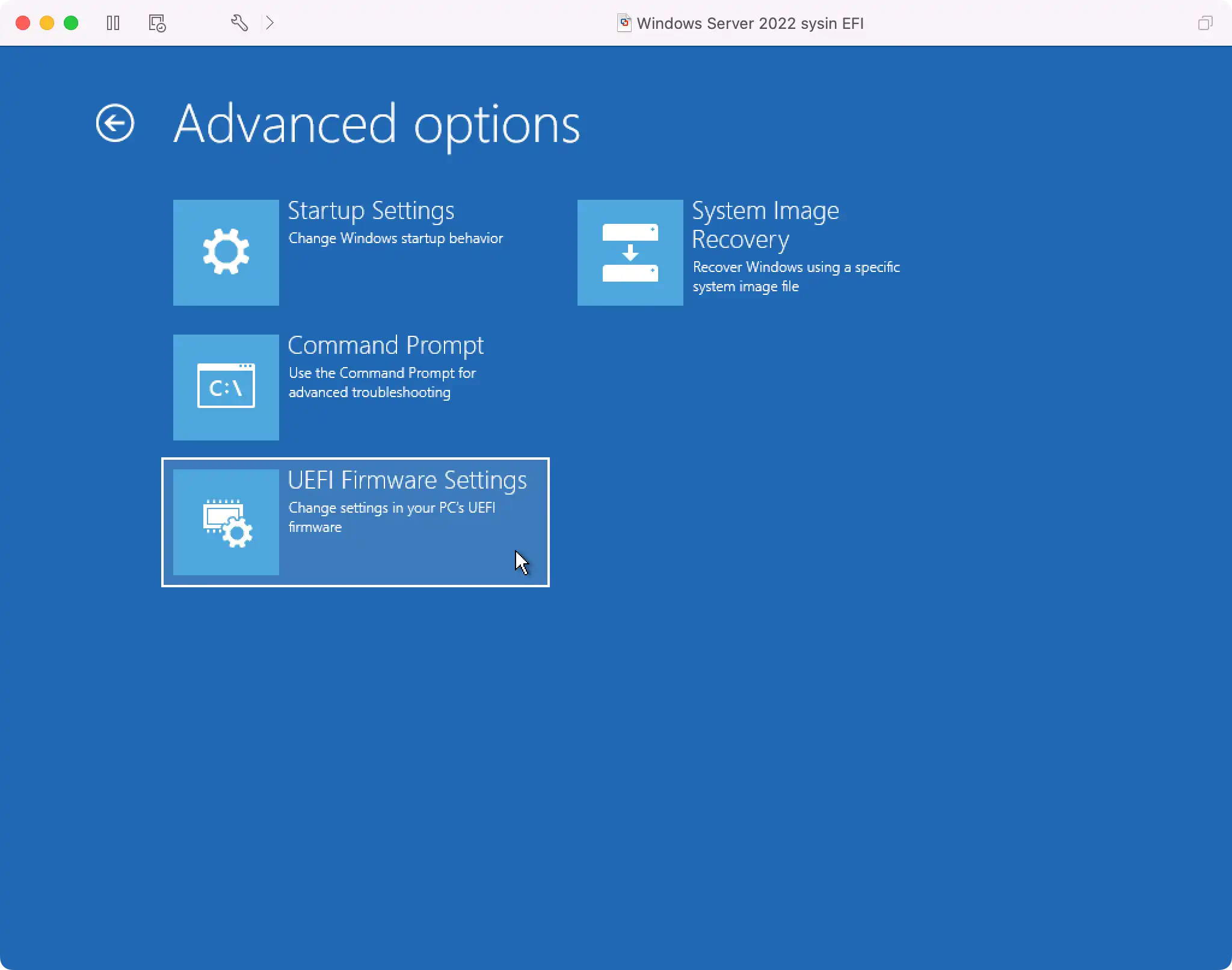
Task: Click the Startup Settings gear icon
Action: tap(226, 252)
